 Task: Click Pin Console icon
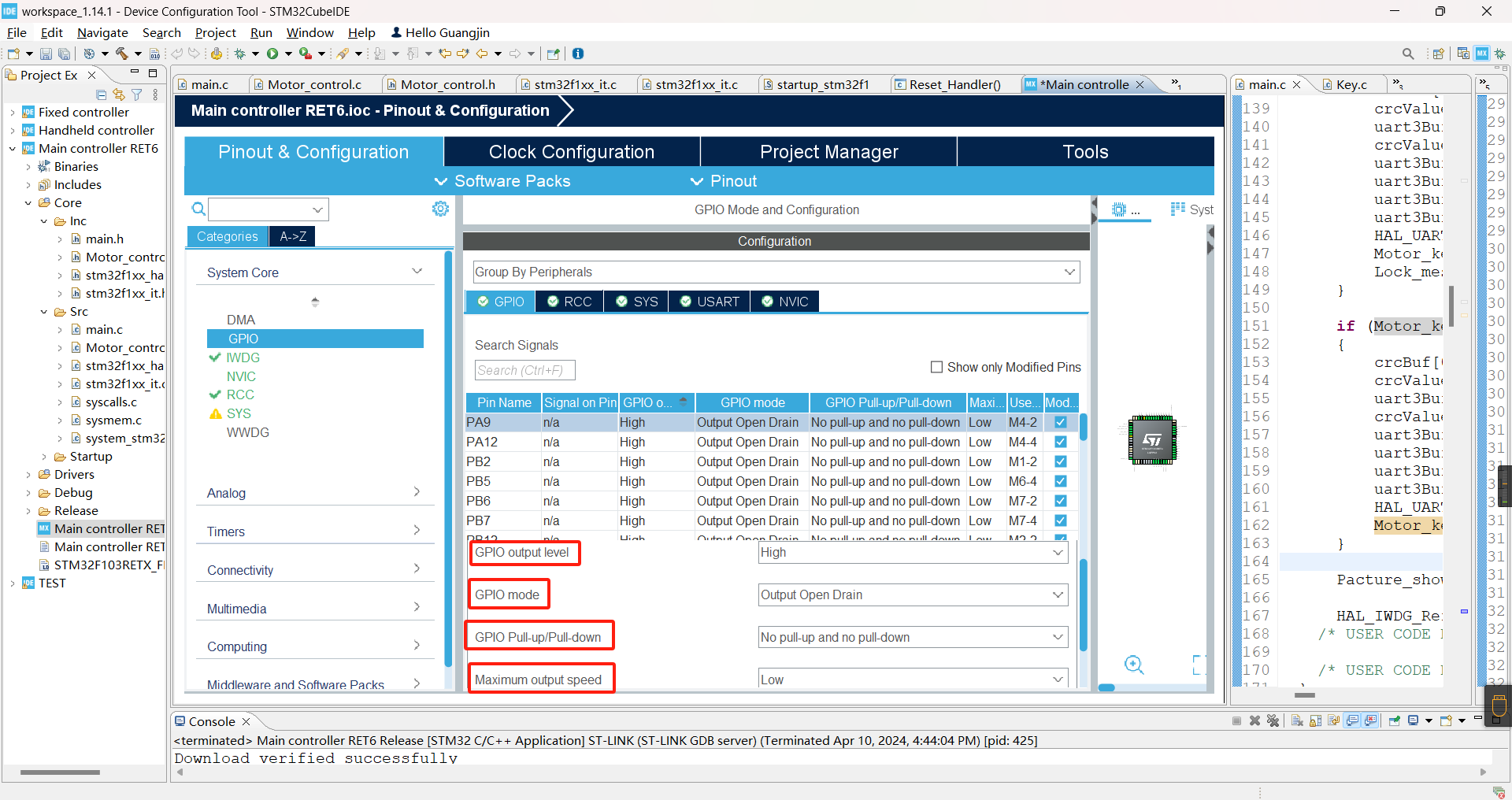(x=1394, y=720)
